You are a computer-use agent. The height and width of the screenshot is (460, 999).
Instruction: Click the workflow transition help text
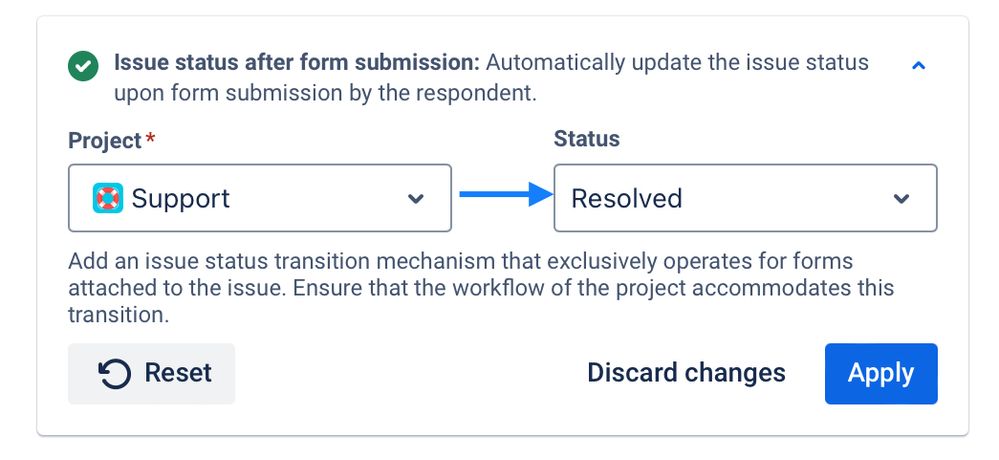[x=481, y=288]
